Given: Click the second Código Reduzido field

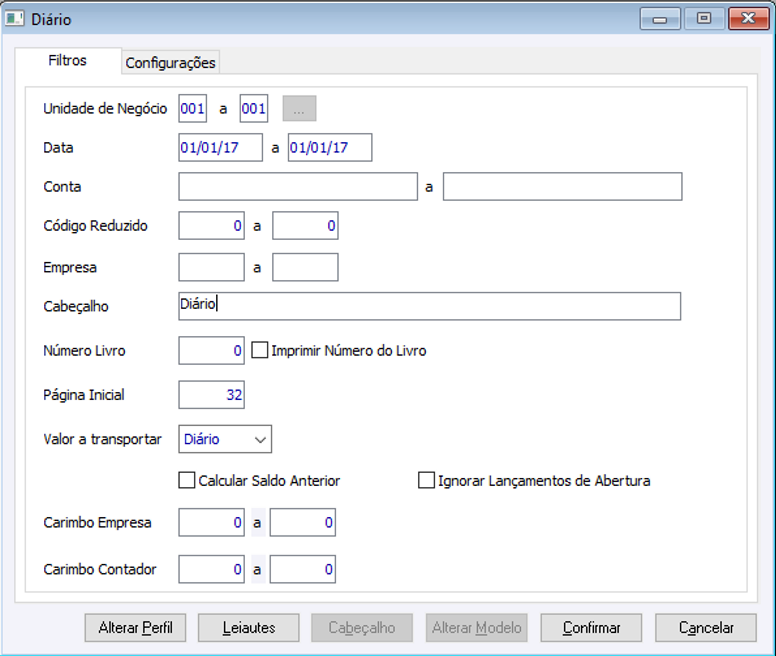Looking at the screenshot, I should [x=305, y=226].
